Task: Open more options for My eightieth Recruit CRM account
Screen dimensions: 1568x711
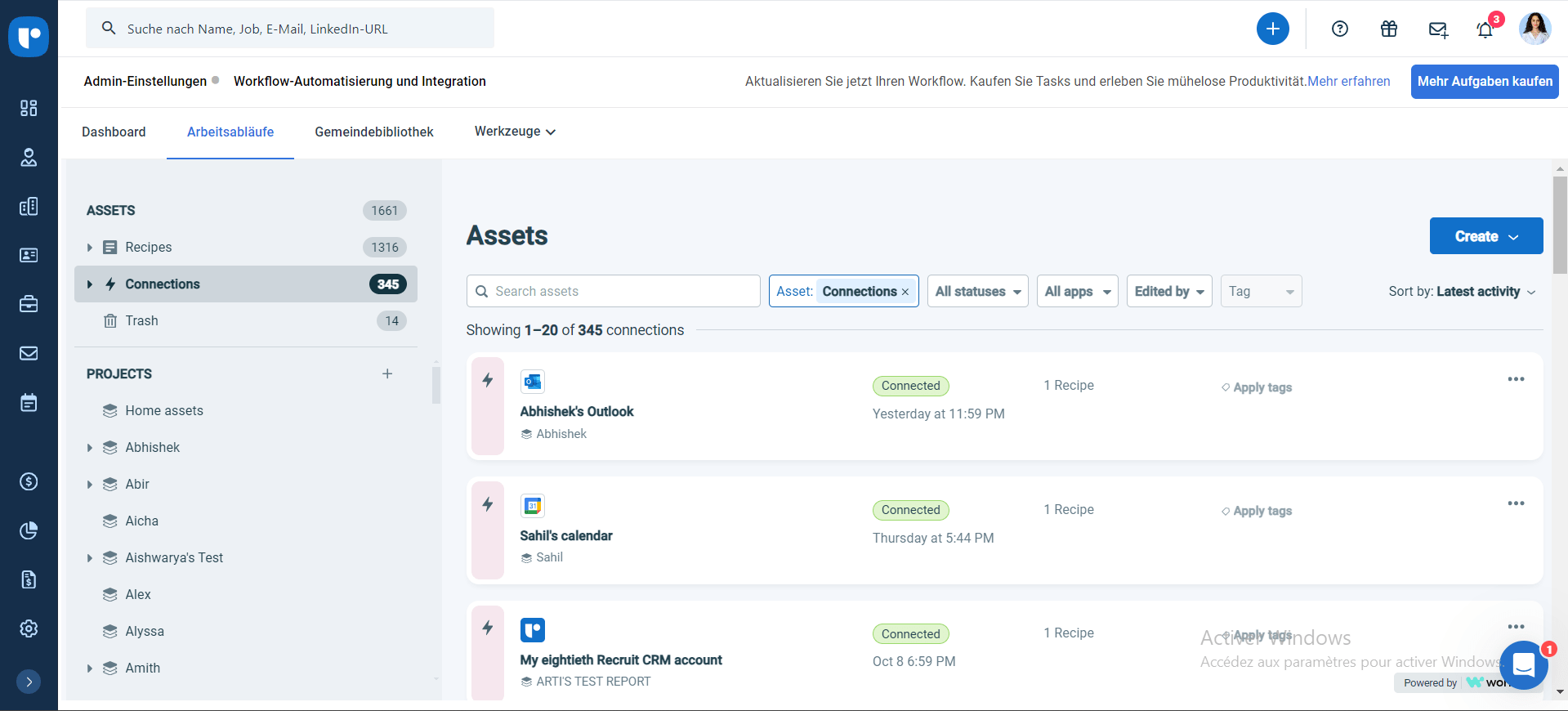Action: tap(1516, 627)
